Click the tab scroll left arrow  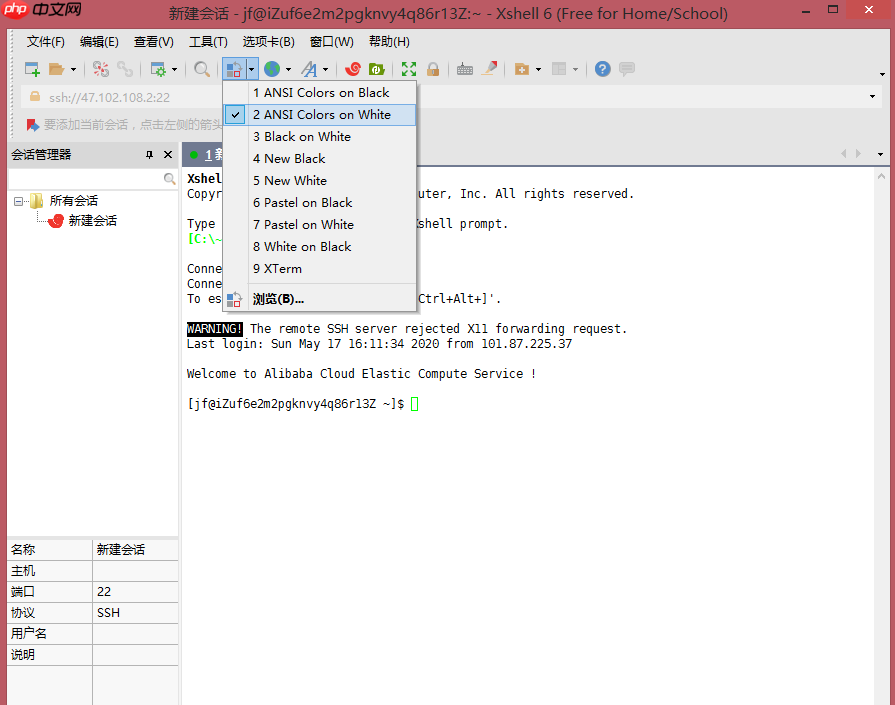pos(844,154)
